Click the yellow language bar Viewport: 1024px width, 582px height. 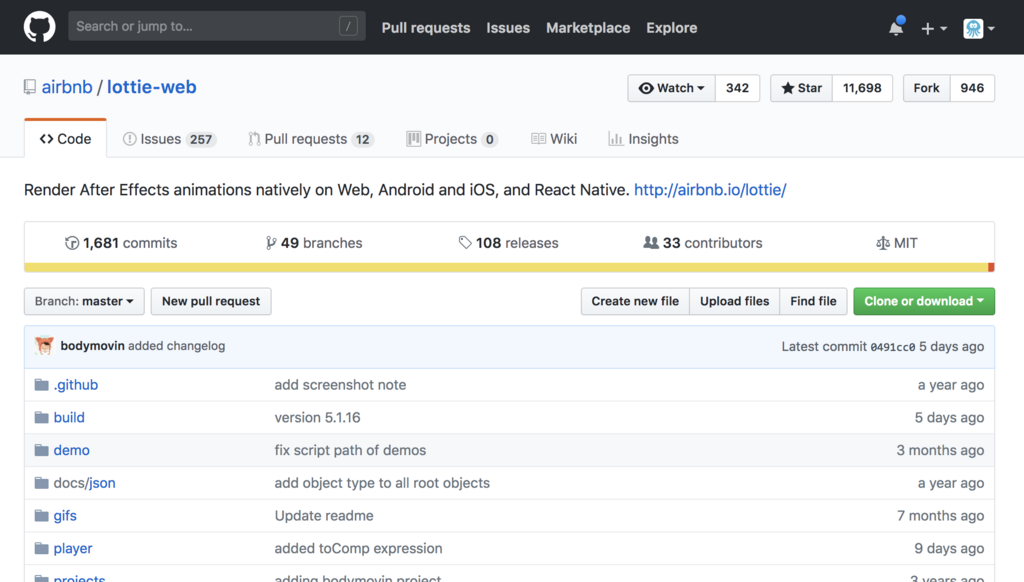(506, 267)
